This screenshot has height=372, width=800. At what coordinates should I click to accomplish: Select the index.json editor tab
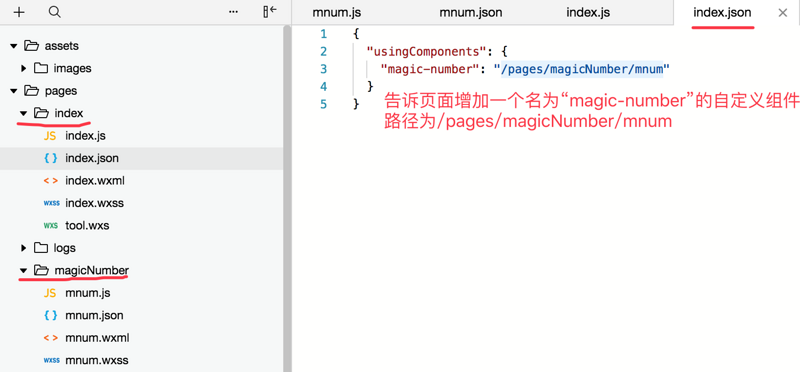tap(722, 13)
